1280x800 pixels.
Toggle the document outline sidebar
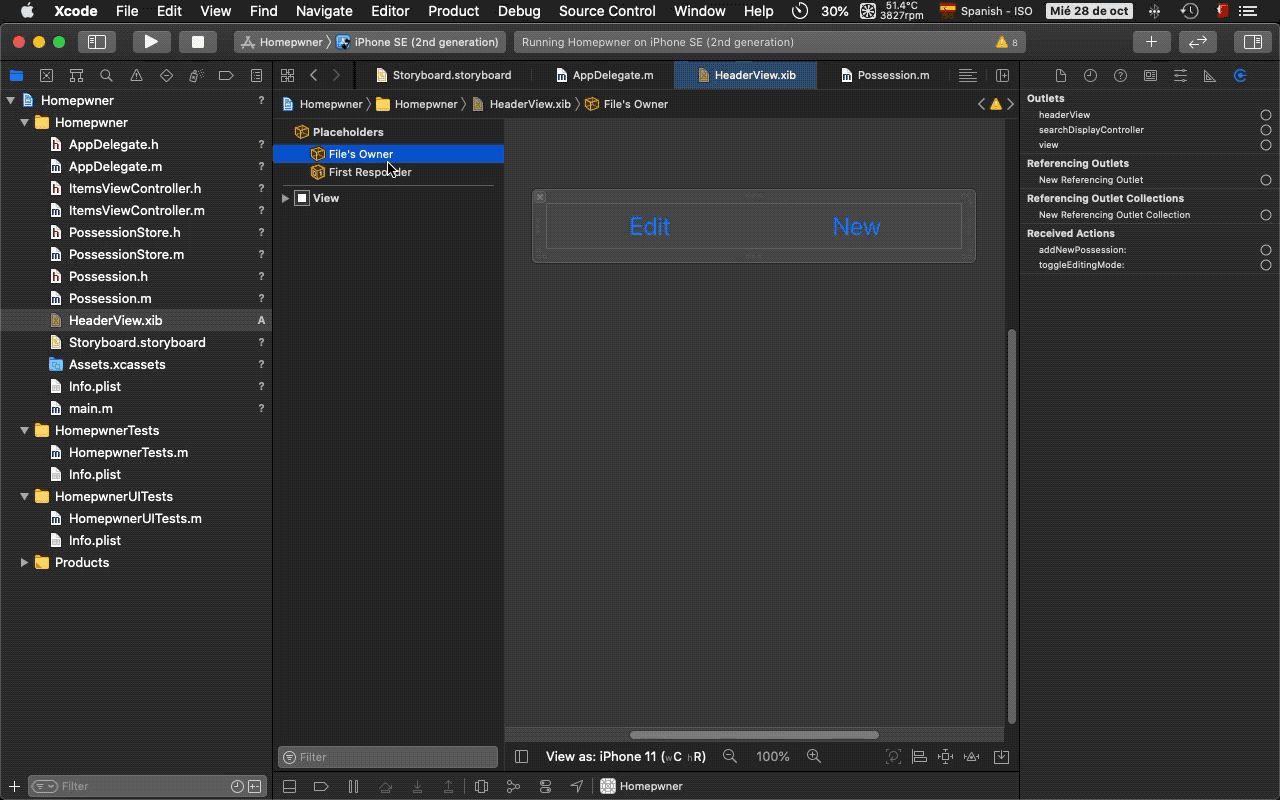pos(521,757)
